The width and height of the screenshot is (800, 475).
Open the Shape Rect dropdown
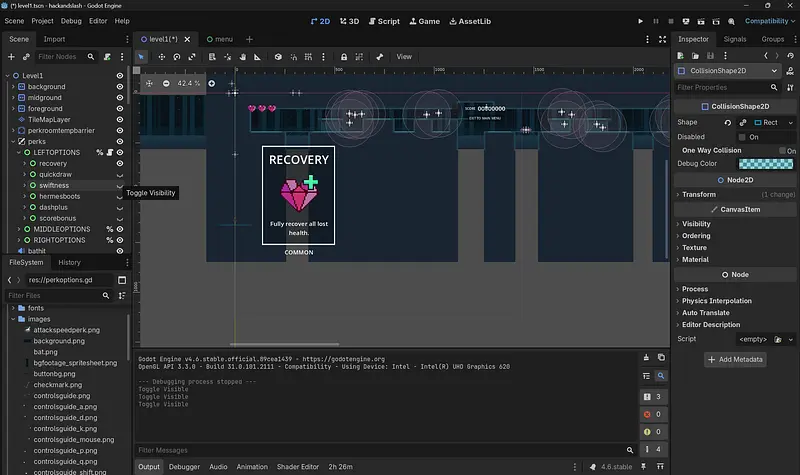pyautogui.click(x=790, y=122)
